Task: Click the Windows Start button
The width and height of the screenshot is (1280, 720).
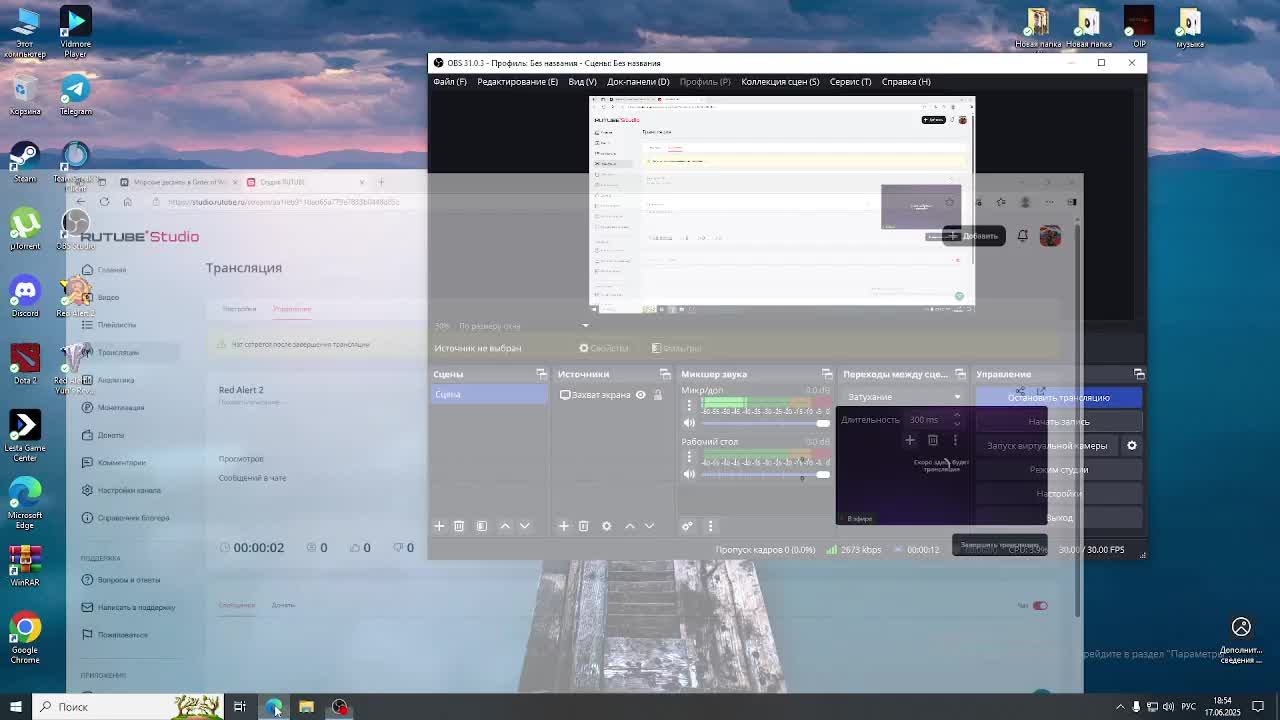Action: click(15, 707)
